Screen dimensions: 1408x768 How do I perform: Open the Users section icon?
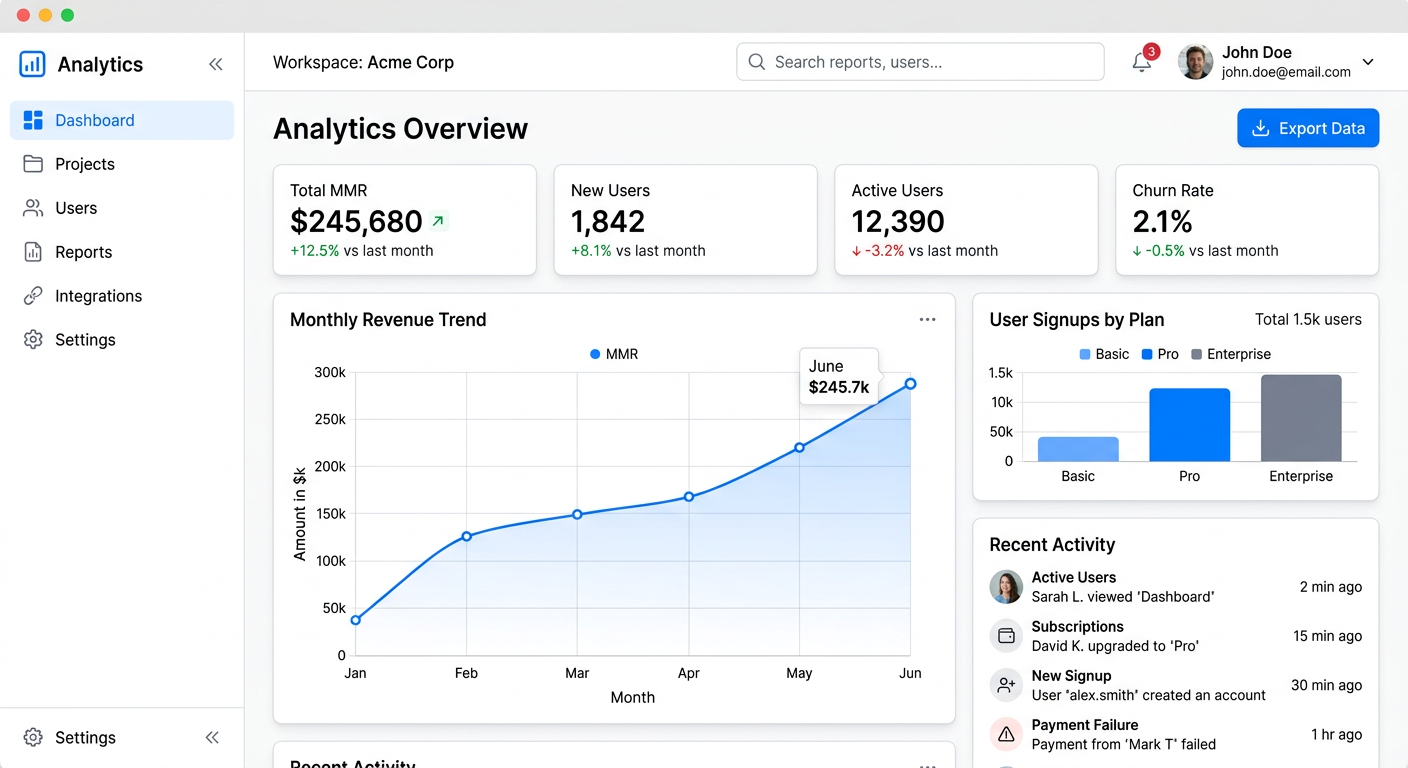click(x=32, y=208)
